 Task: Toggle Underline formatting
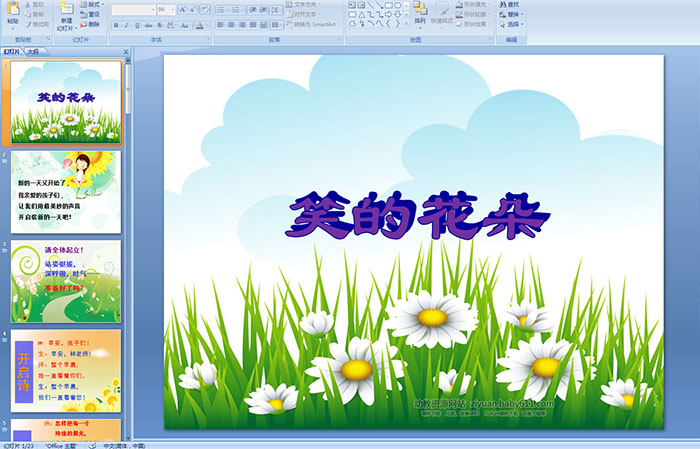pos(137,25)
